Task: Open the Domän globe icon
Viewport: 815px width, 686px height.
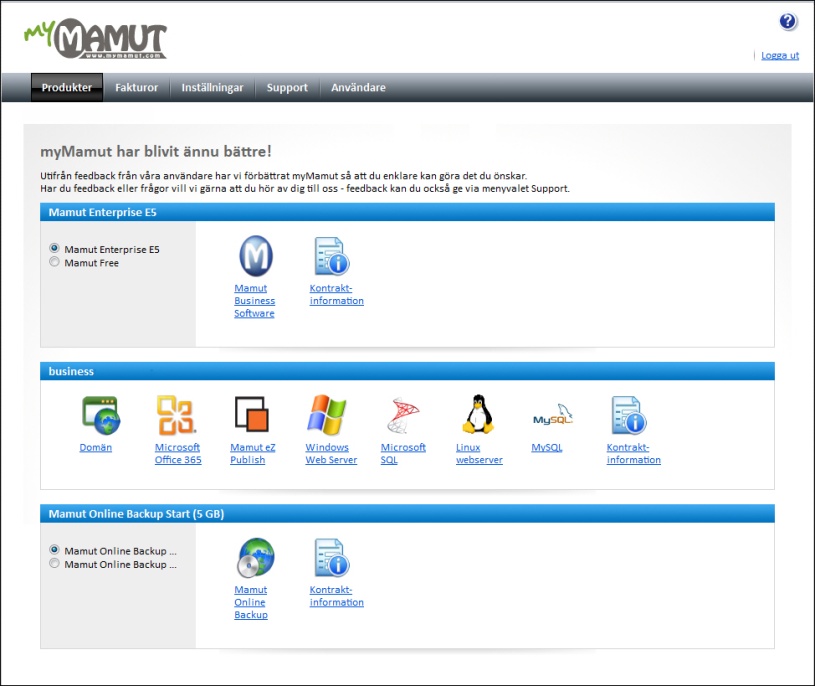Action: [101, 415]
